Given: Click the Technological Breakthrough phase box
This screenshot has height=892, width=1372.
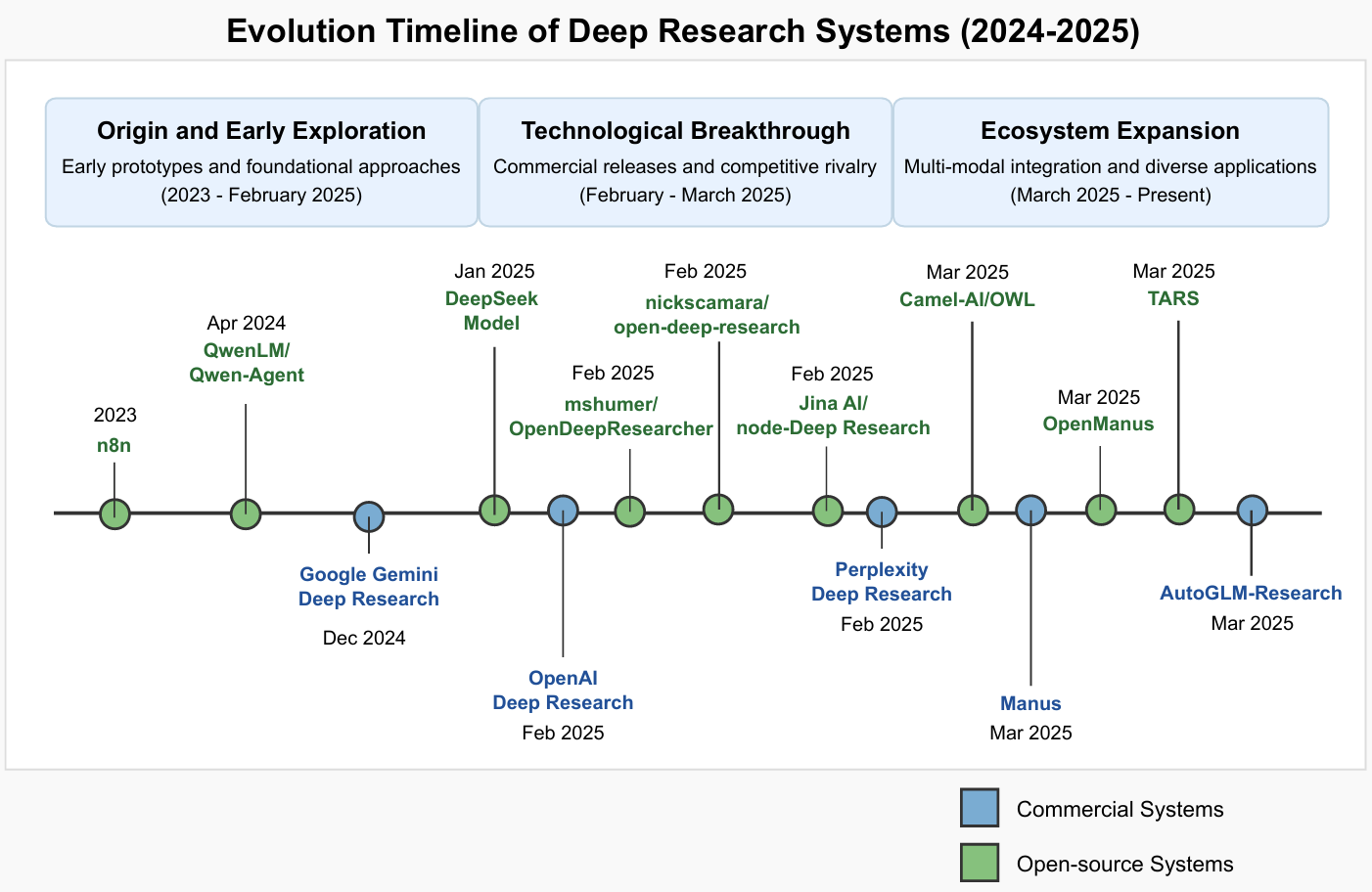Looking at the screenshot, I should tap(685, 162).
